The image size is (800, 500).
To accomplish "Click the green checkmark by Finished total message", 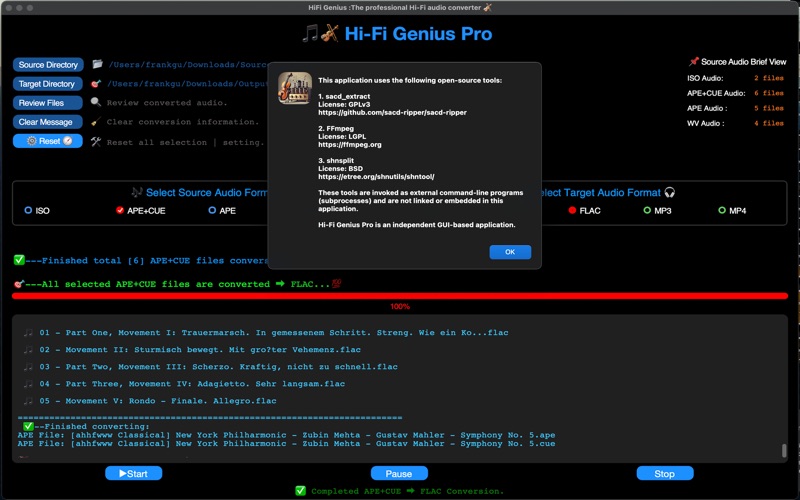I will point(19,260).
